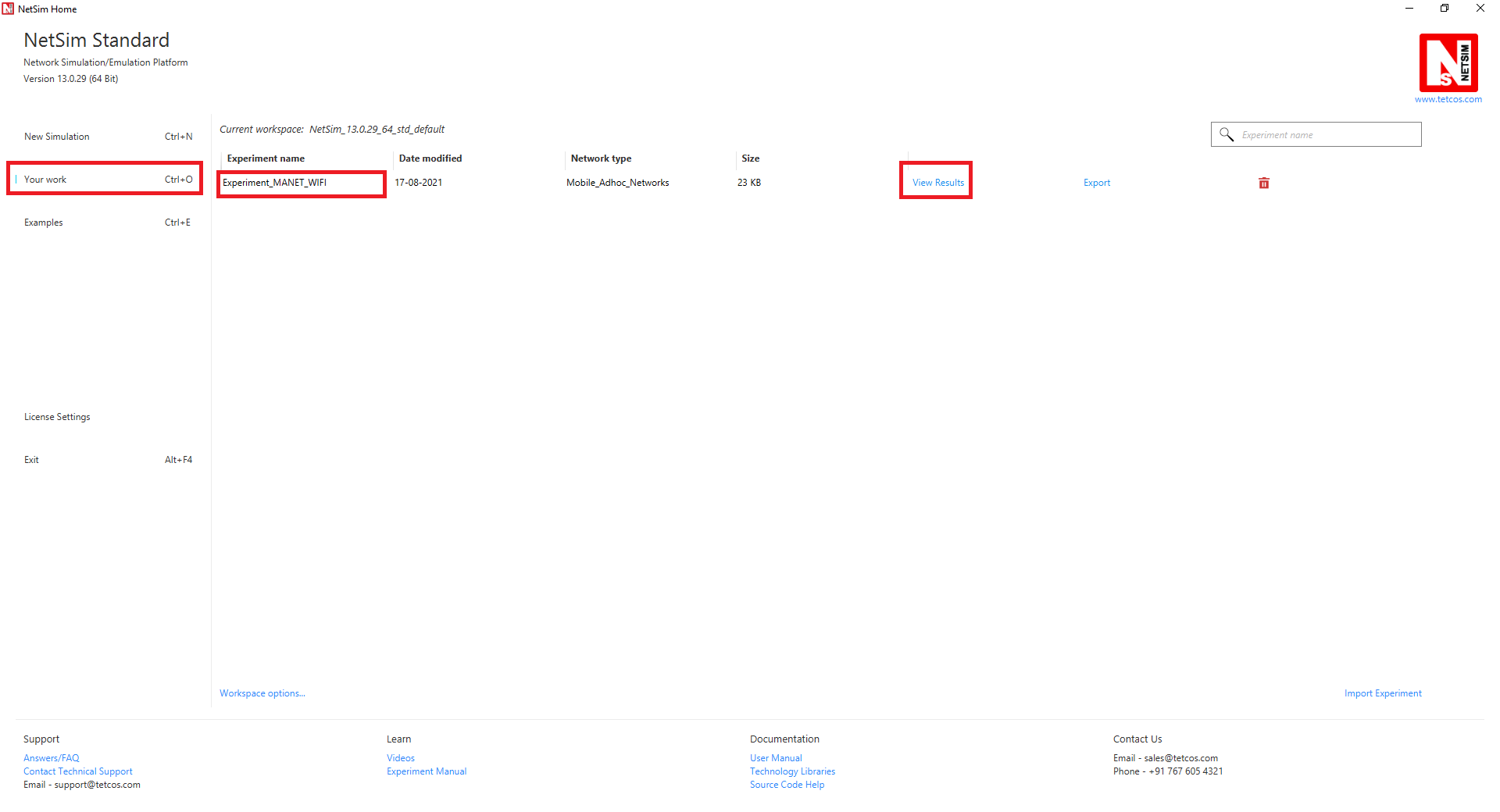Viewport: 1500px width, 812px height.
Task: Sort by Experiment name column header
Action: pyautogui.click(x=266, y=158)
